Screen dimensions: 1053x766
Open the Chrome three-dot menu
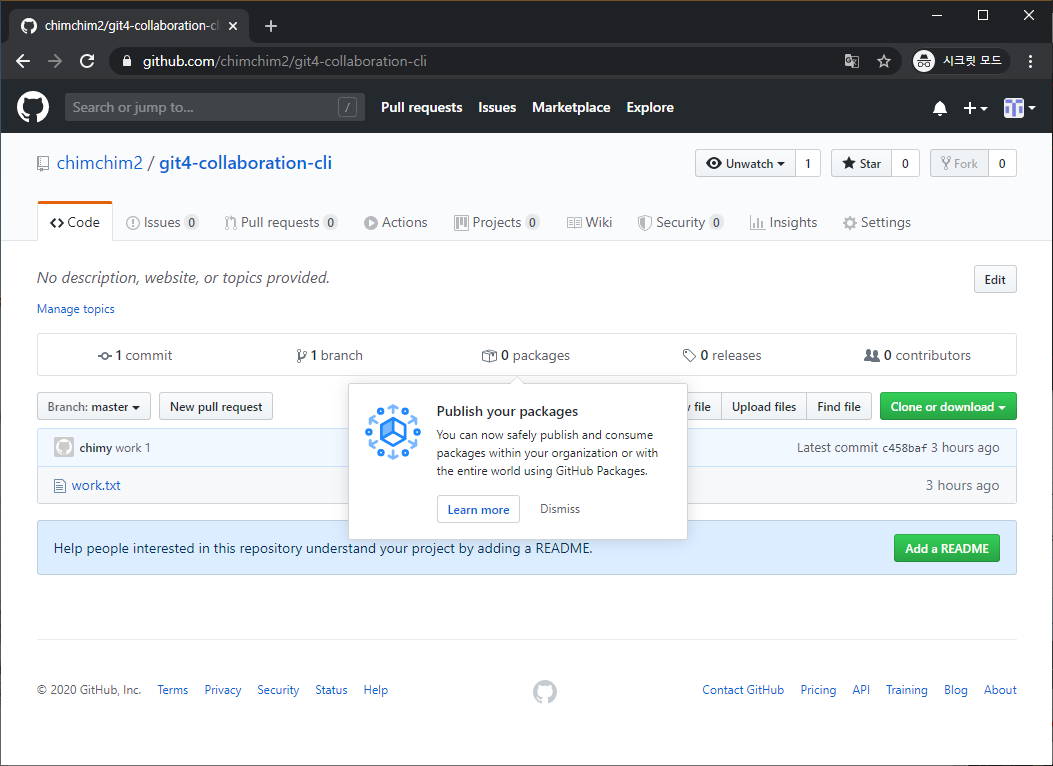[x=1030, y=61]
